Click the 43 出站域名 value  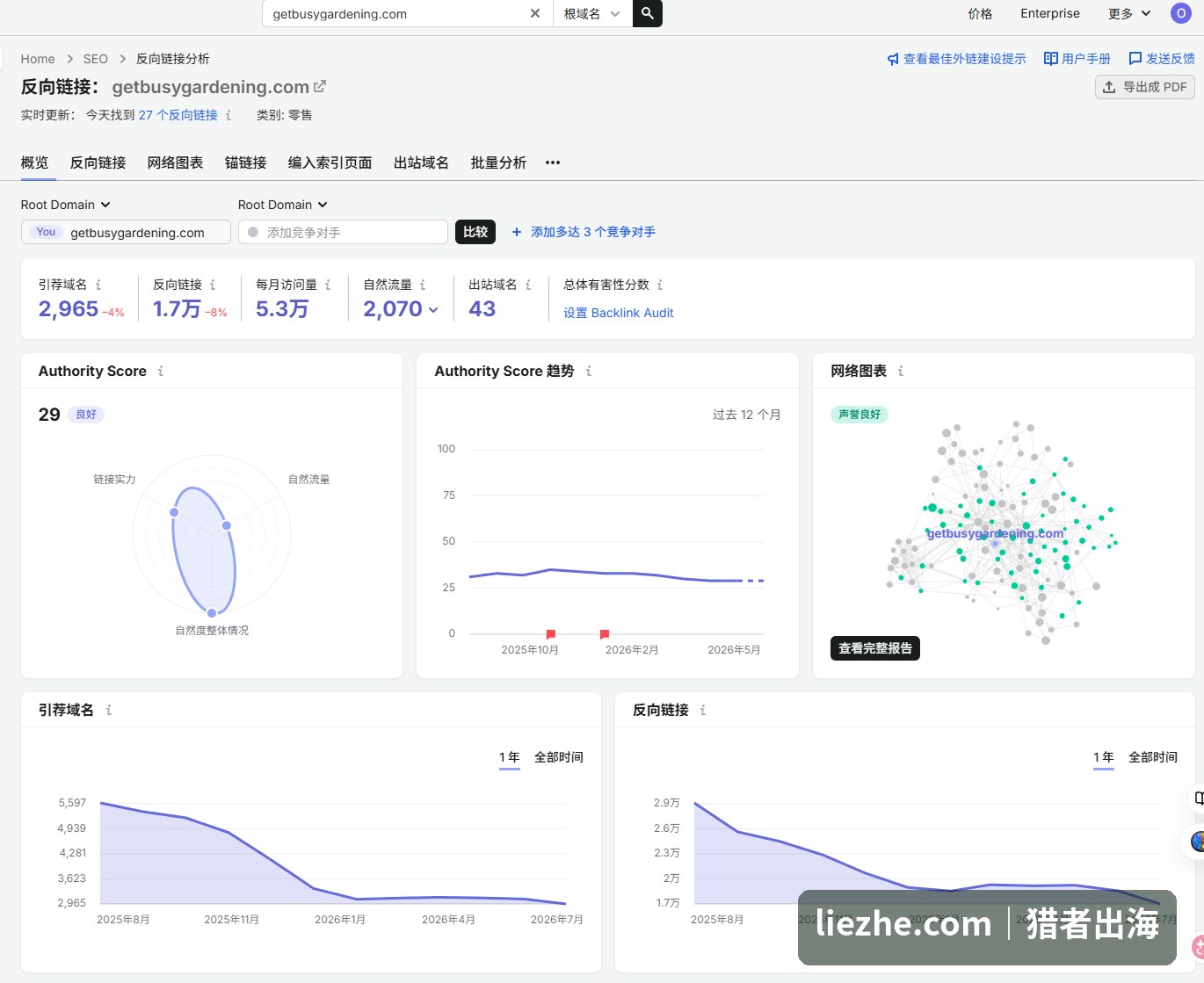point(482,309)
